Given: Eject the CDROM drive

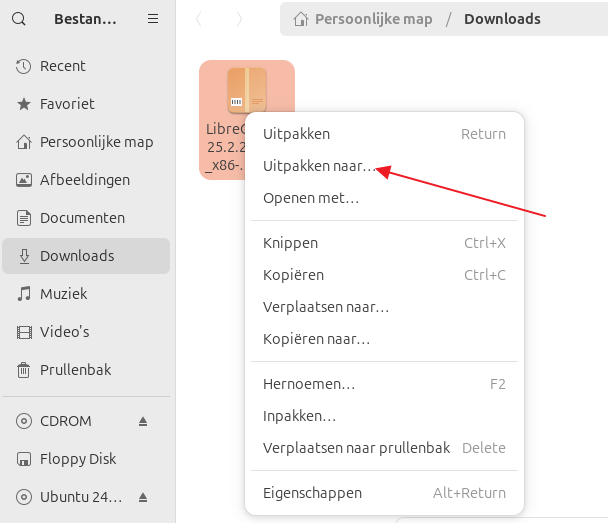Looking at the screenshot, I should [x=142, y=421].
